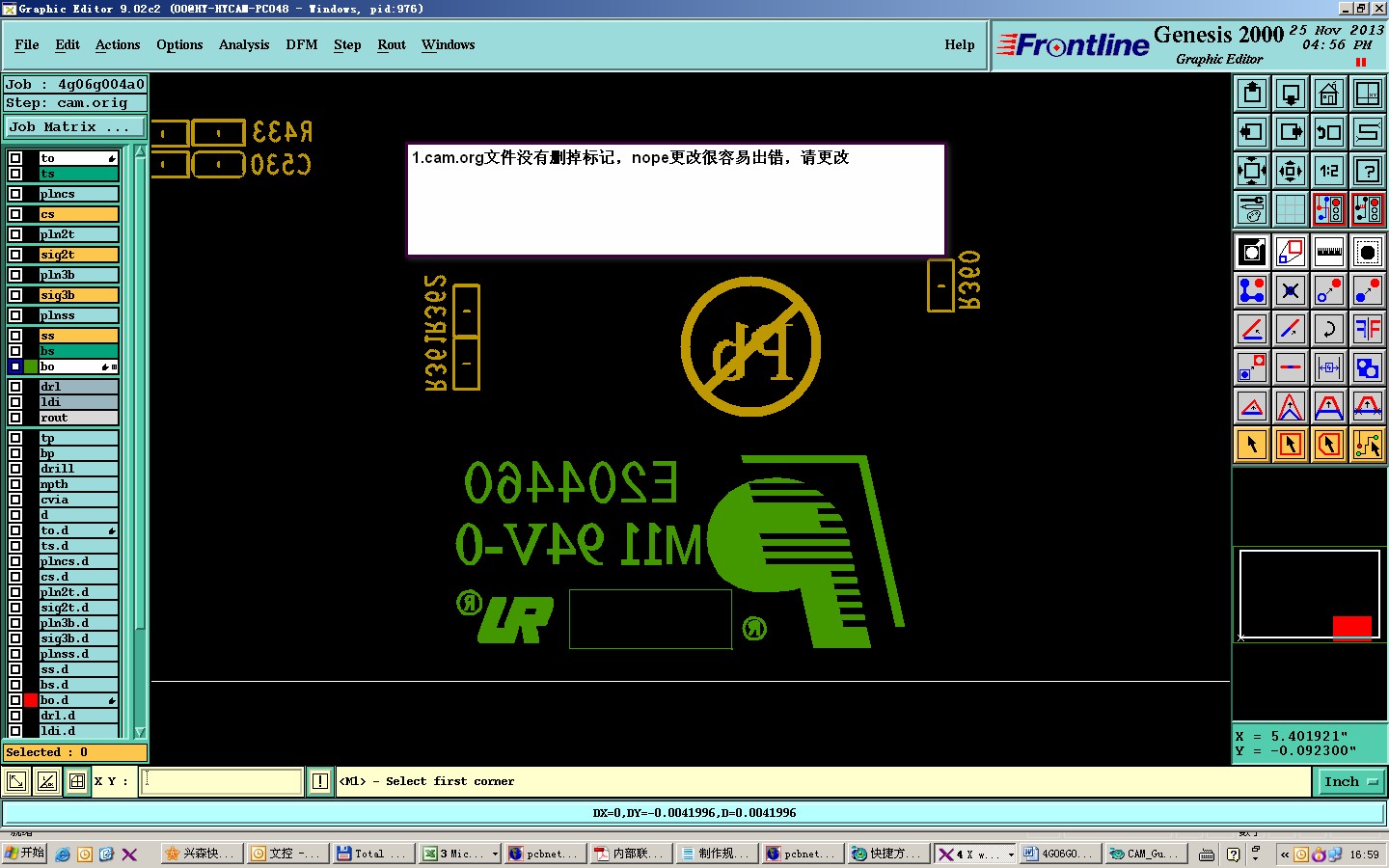The height and width of the screenshot is (868, 1389).
Task: Open the Actions menu
Action: tap(118, 44)
